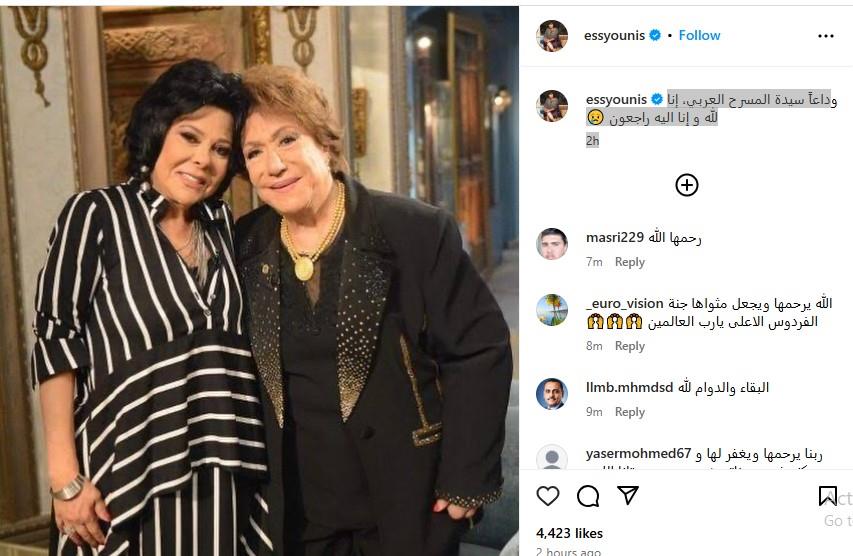Open masri229's profile picture
Image resolution: width=853 pixels, height=556 pixels.
click(x=552, y=244)
